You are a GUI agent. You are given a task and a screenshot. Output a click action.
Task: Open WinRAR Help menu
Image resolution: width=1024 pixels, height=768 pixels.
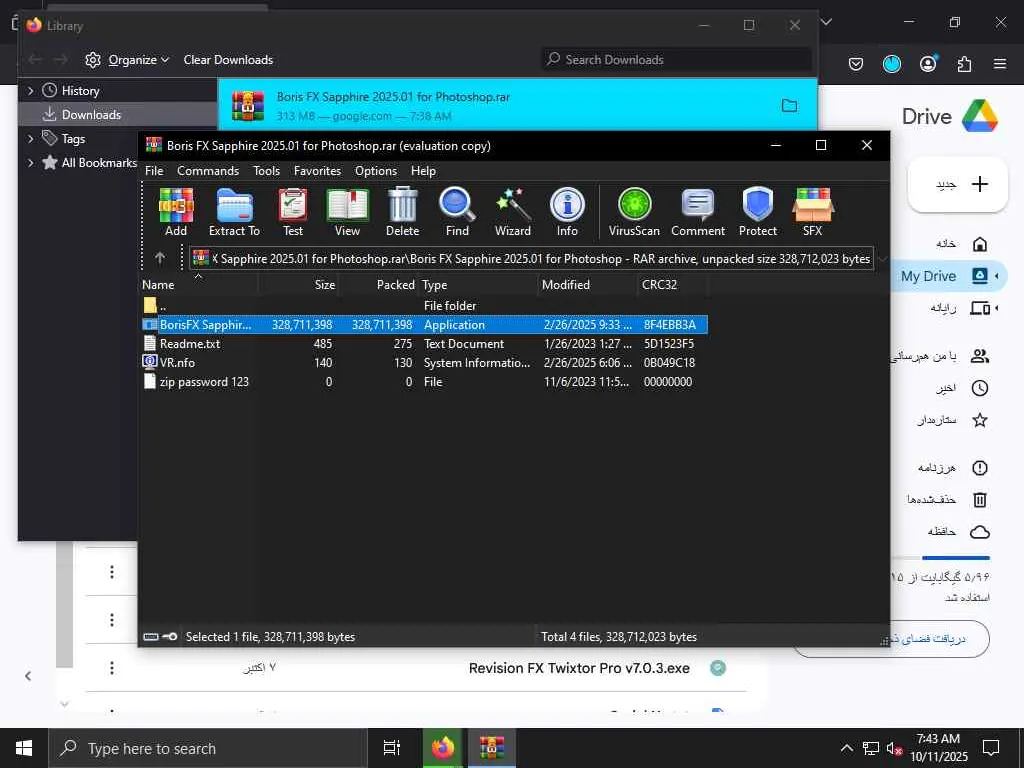(423, 170)
